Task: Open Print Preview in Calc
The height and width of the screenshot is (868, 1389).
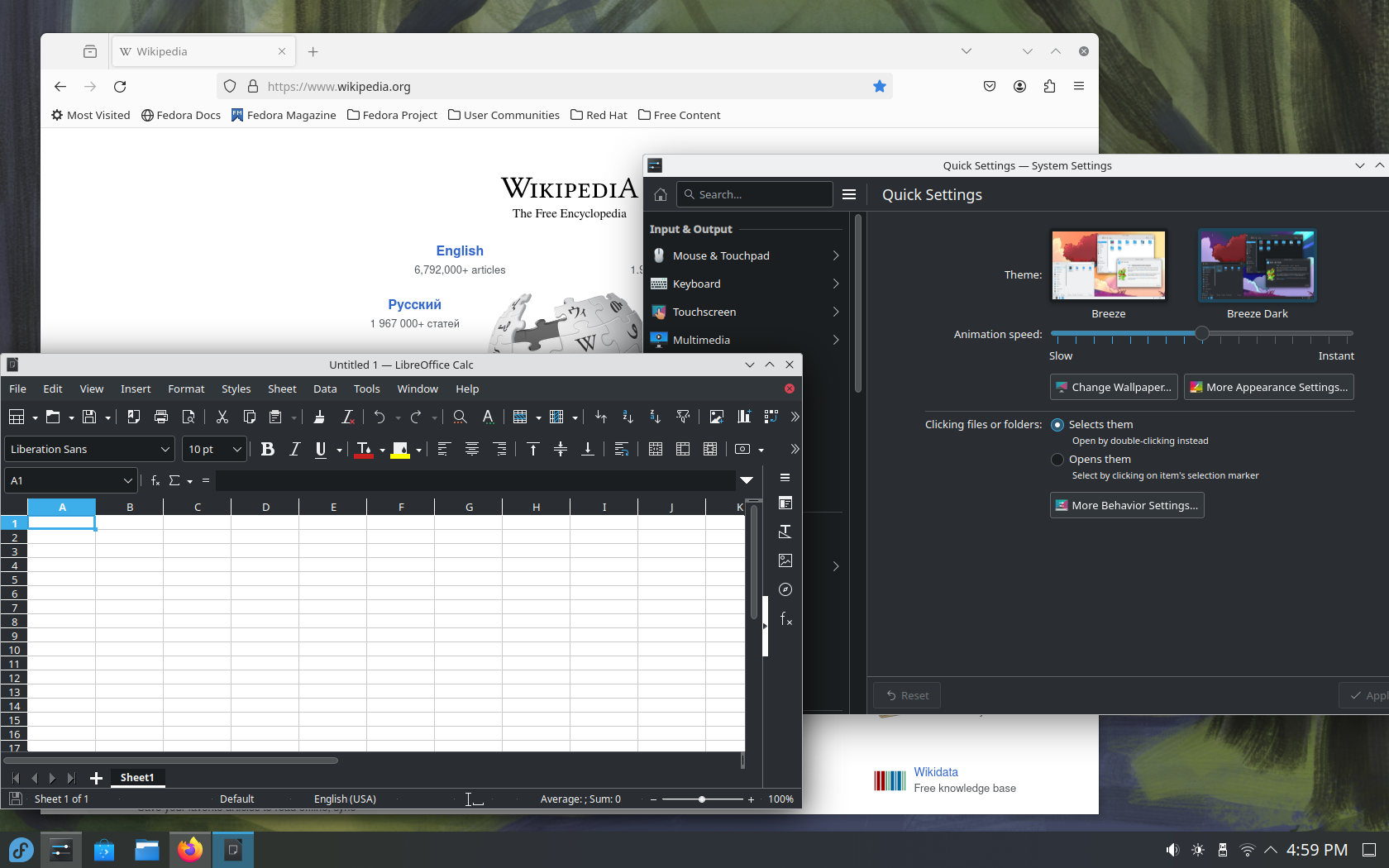Action: pyautogui.click(x=189, y=417)
